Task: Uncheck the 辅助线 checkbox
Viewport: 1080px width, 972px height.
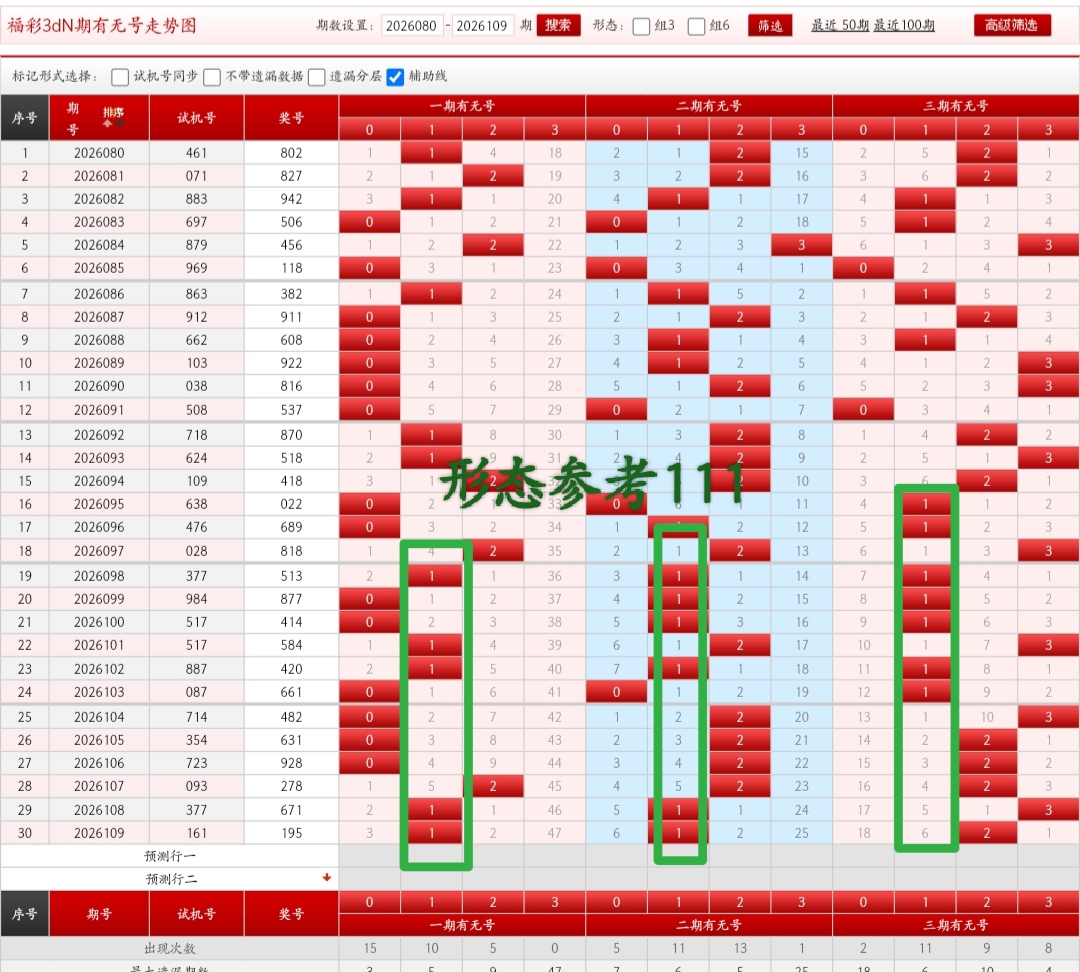Action: coord(395,76)
